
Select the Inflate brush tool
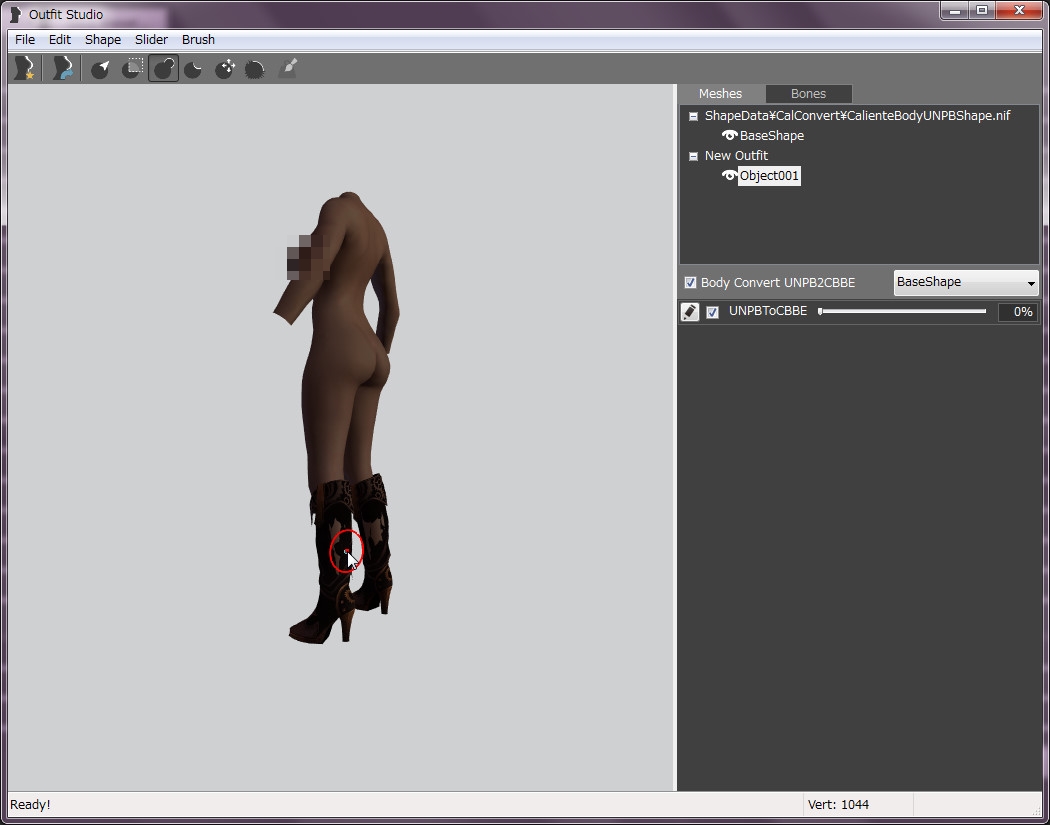pos(163,68)
